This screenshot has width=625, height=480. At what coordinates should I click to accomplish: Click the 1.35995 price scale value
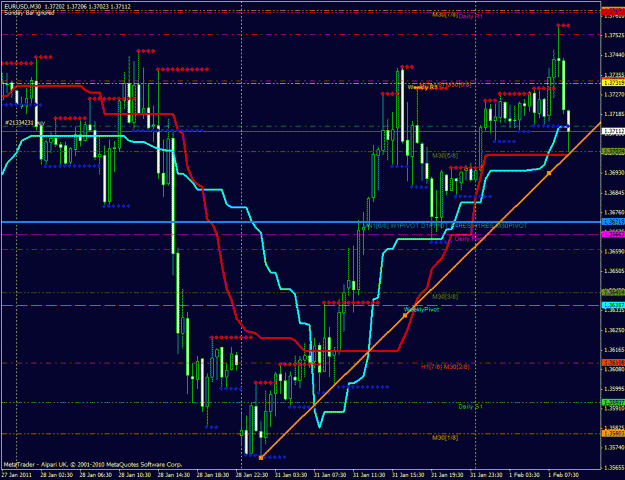[614, 389]
